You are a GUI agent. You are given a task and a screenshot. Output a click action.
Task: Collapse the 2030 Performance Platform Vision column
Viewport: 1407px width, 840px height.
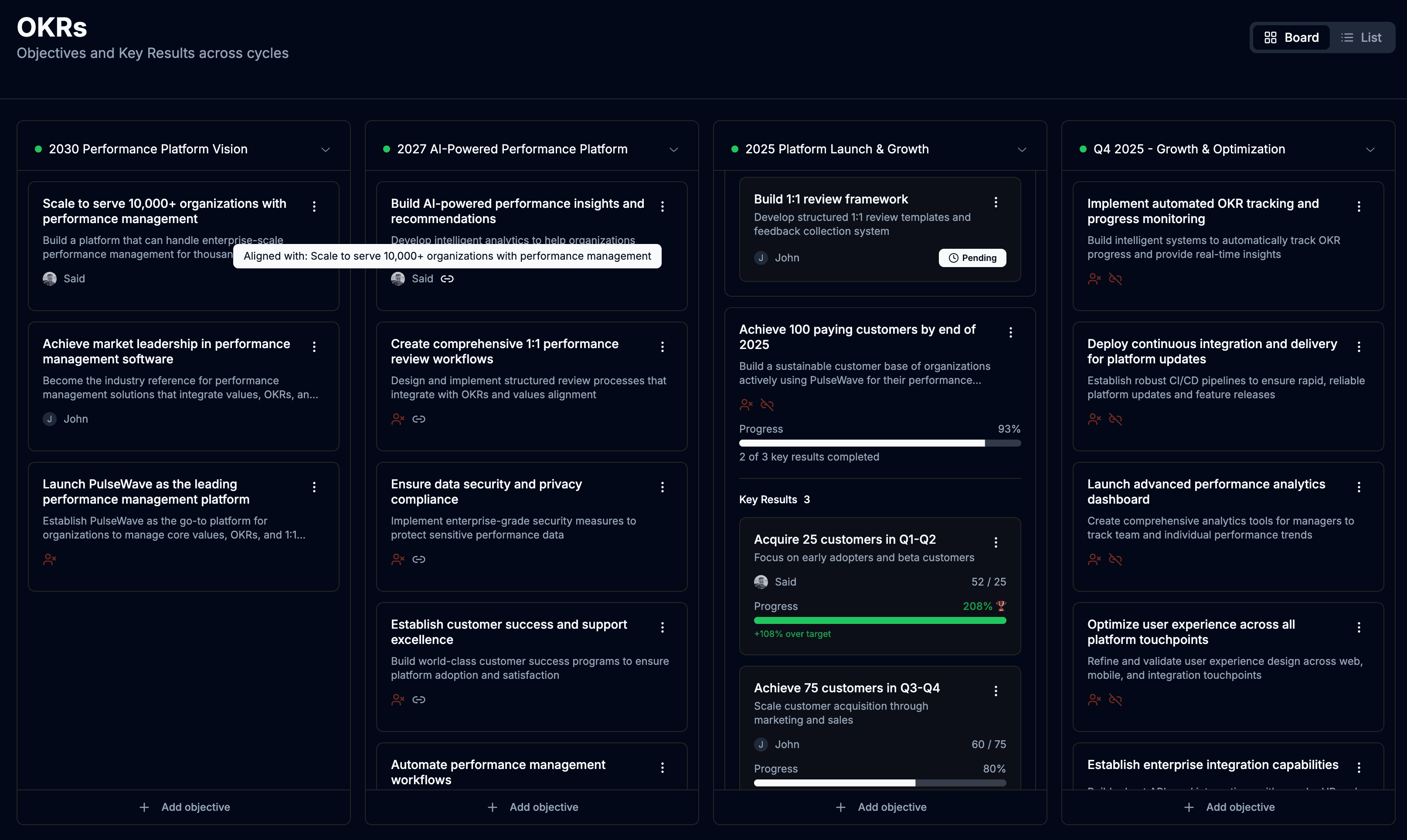[326, 149]
